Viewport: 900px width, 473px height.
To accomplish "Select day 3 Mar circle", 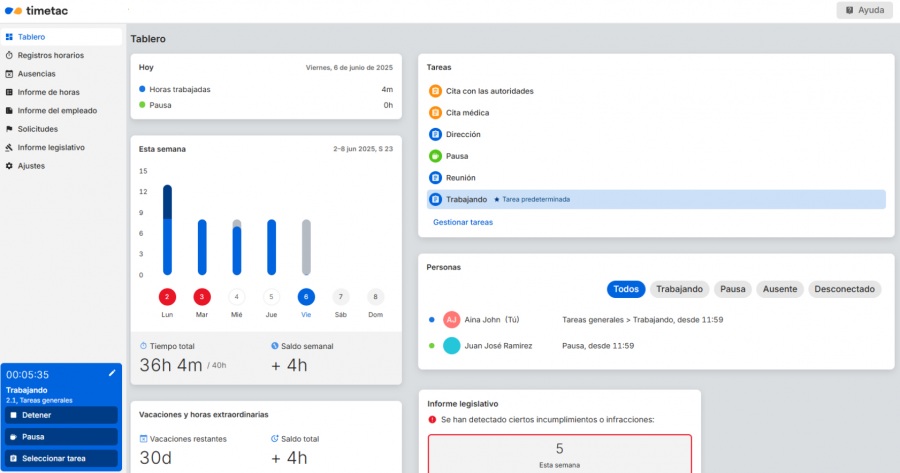I will [202, 297].
